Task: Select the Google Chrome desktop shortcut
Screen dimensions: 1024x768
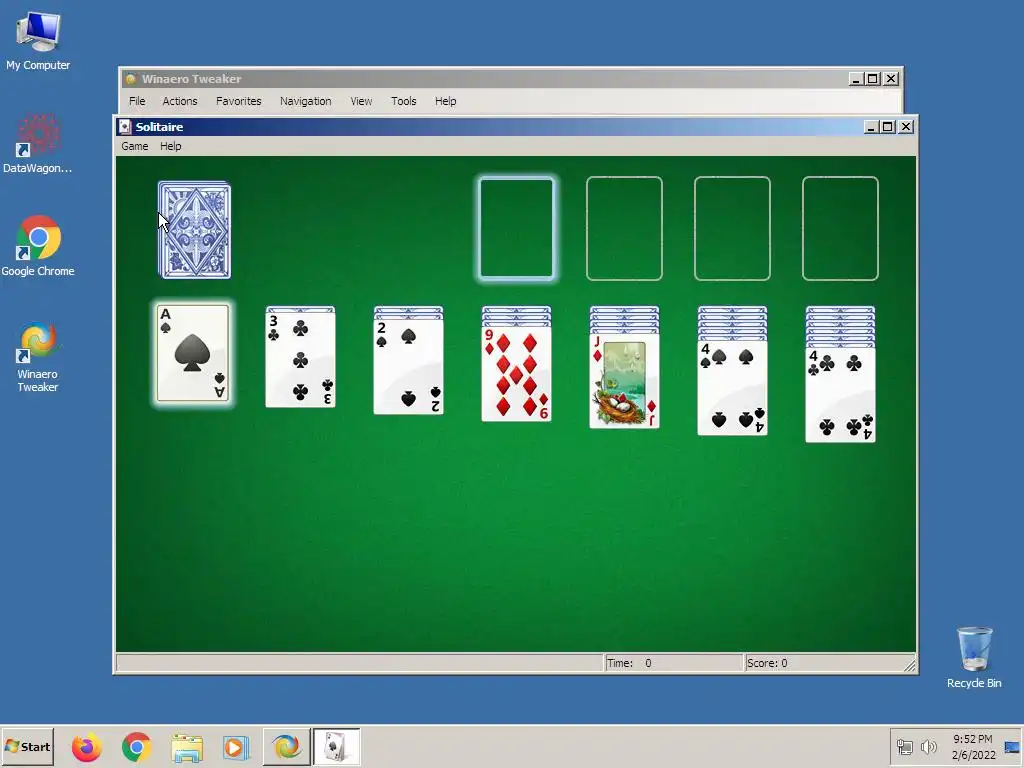Action: (x=38, y=246)
